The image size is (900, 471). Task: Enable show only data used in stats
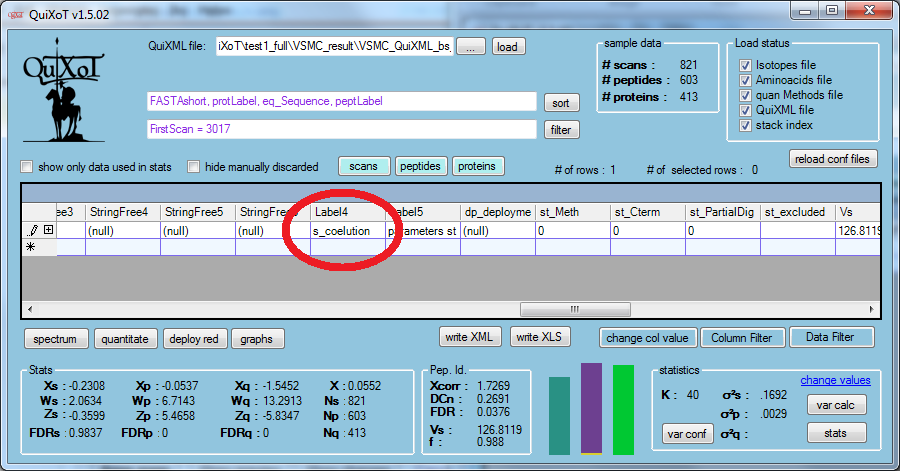[x=27, y=167]
